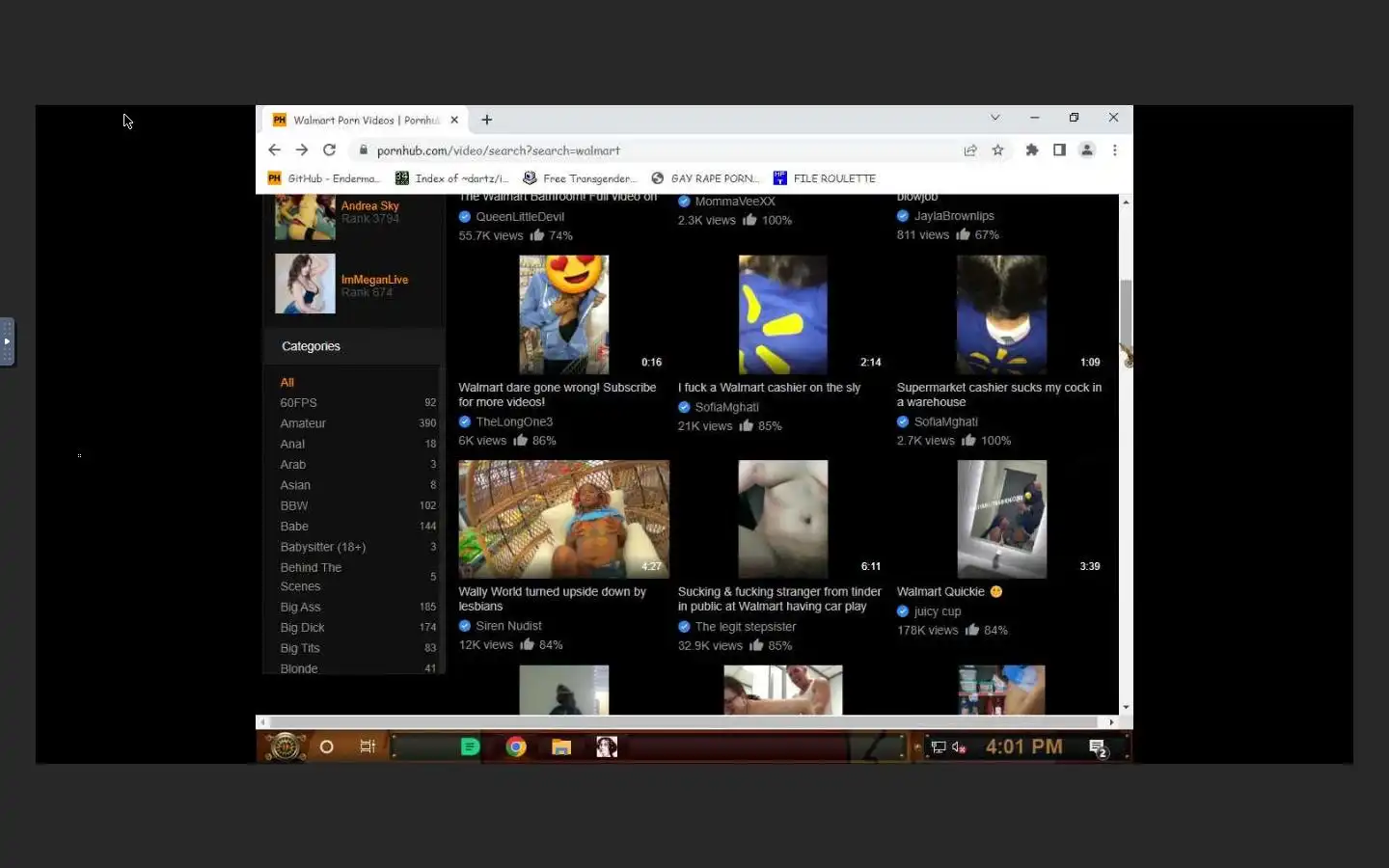
Task: Click the muted volume tray icon
Action: (959, 747)
